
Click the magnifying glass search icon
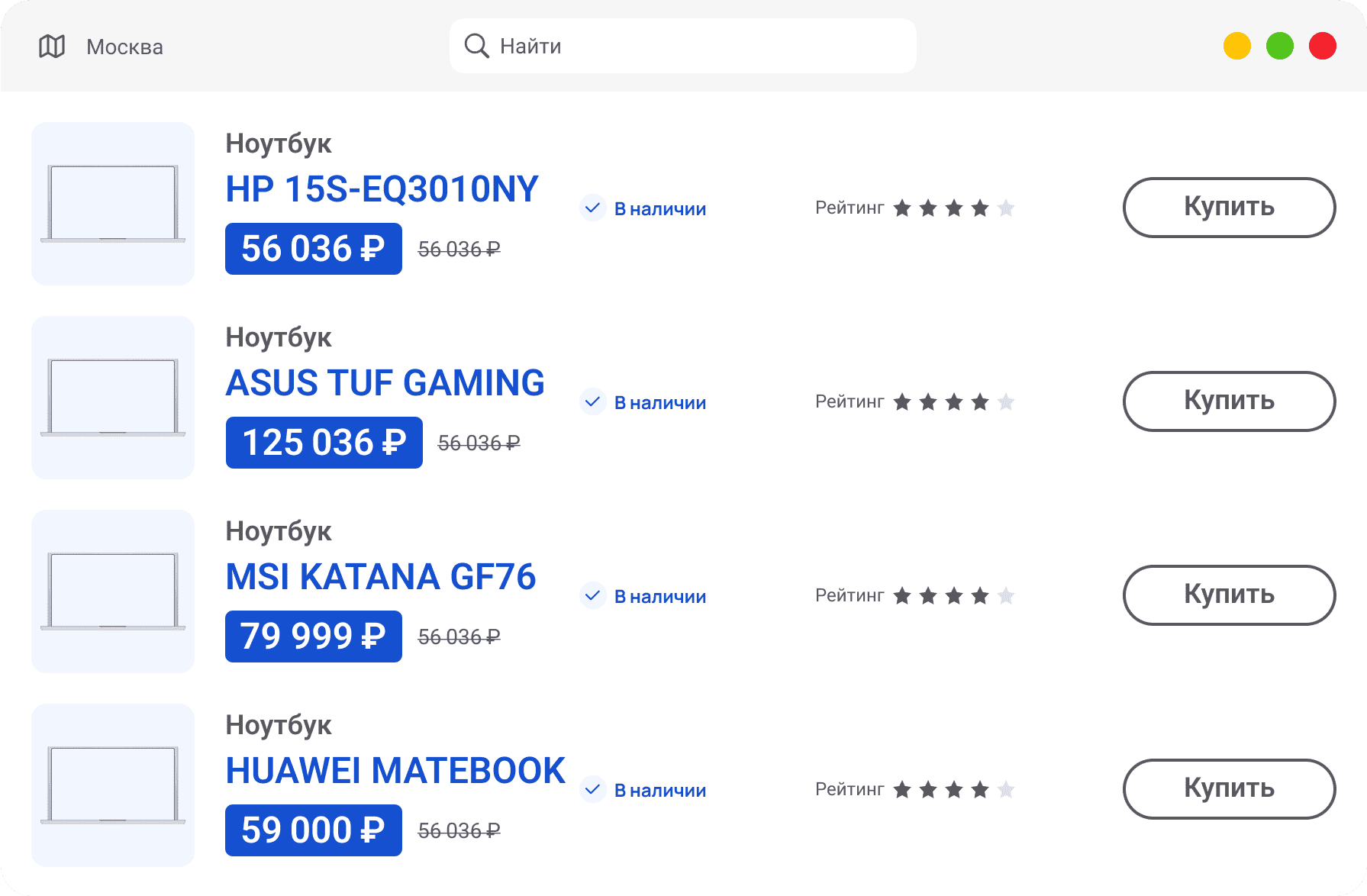point(476,46)
